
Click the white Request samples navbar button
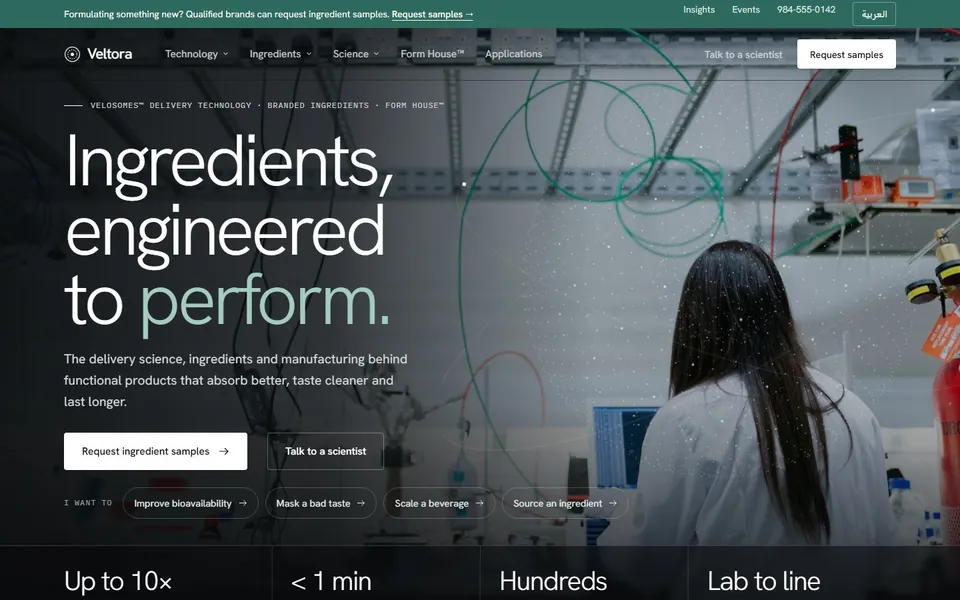click(x=846, y=54)
